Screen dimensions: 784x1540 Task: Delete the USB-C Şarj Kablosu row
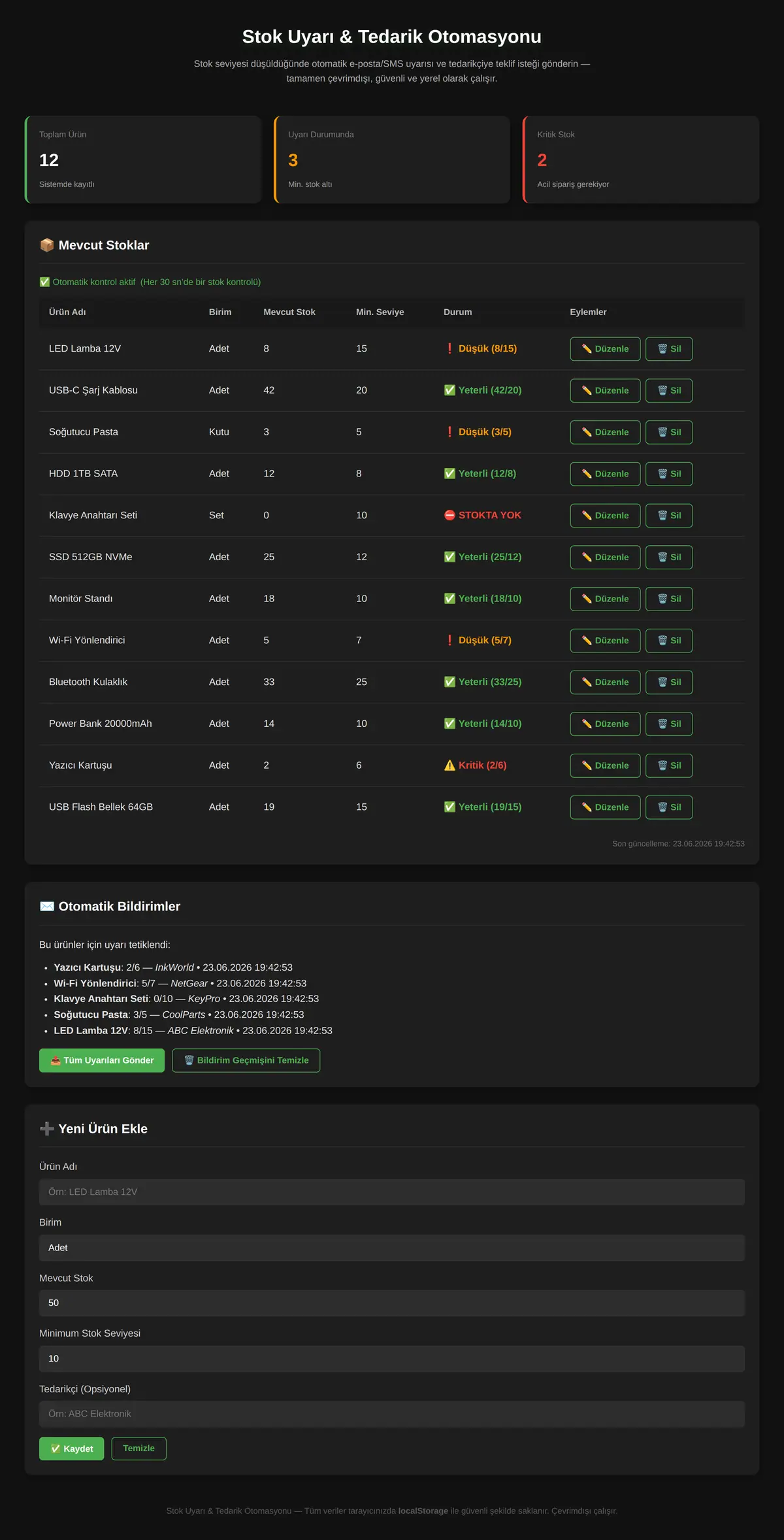coord(669,391)
